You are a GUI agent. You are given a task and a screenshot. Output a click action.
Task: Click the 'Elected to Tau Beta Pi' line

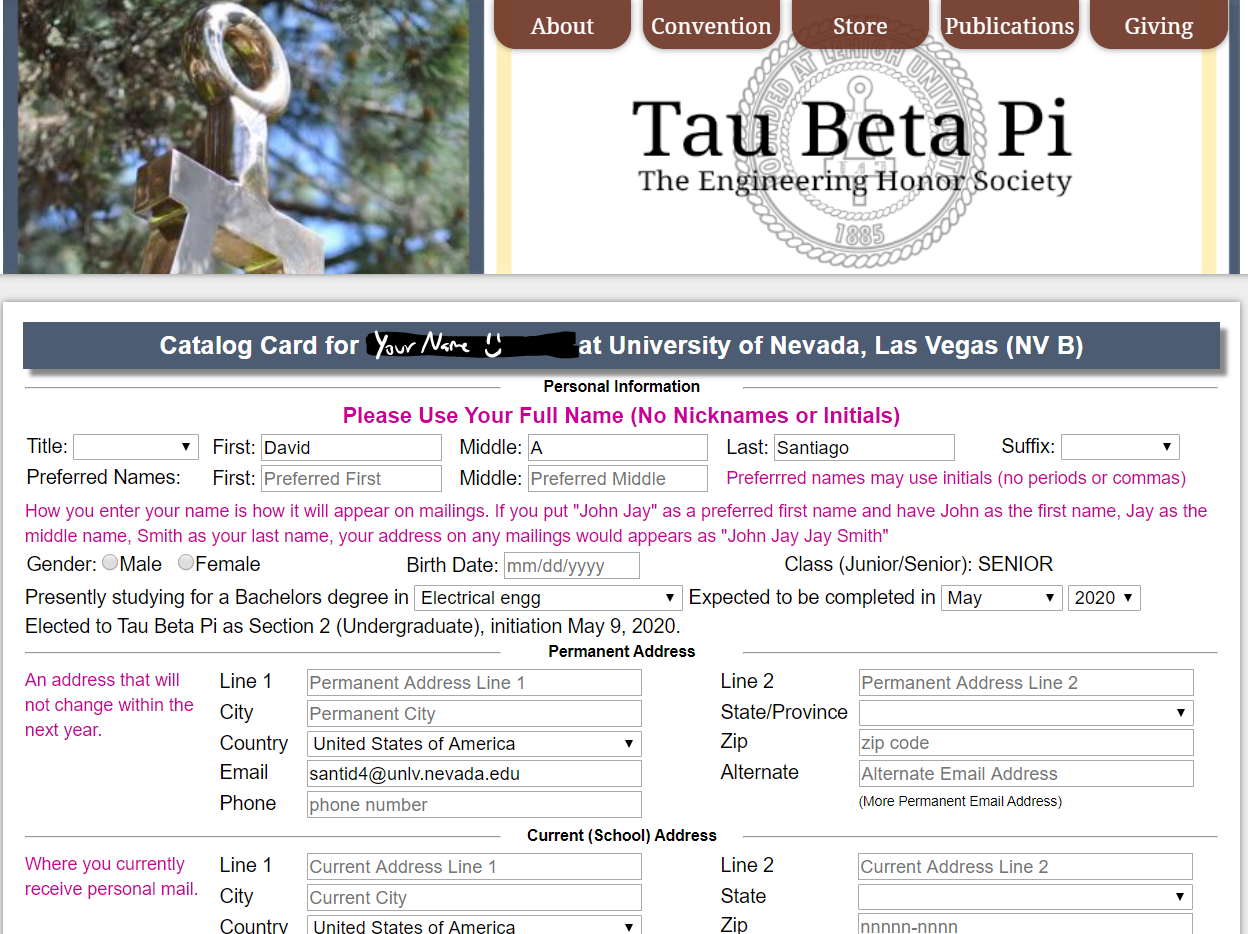[352, 627]
